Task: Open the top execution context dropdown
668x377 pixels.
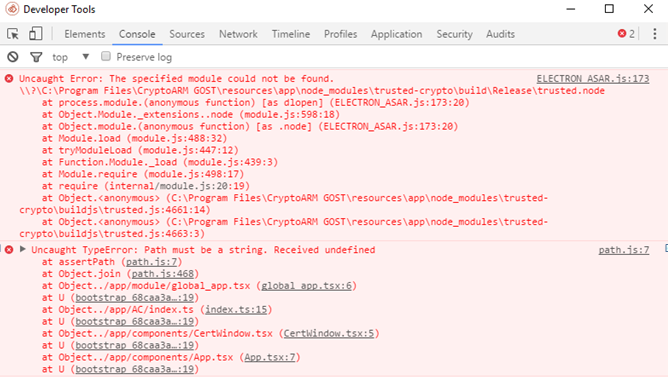Action: (71, 57)
